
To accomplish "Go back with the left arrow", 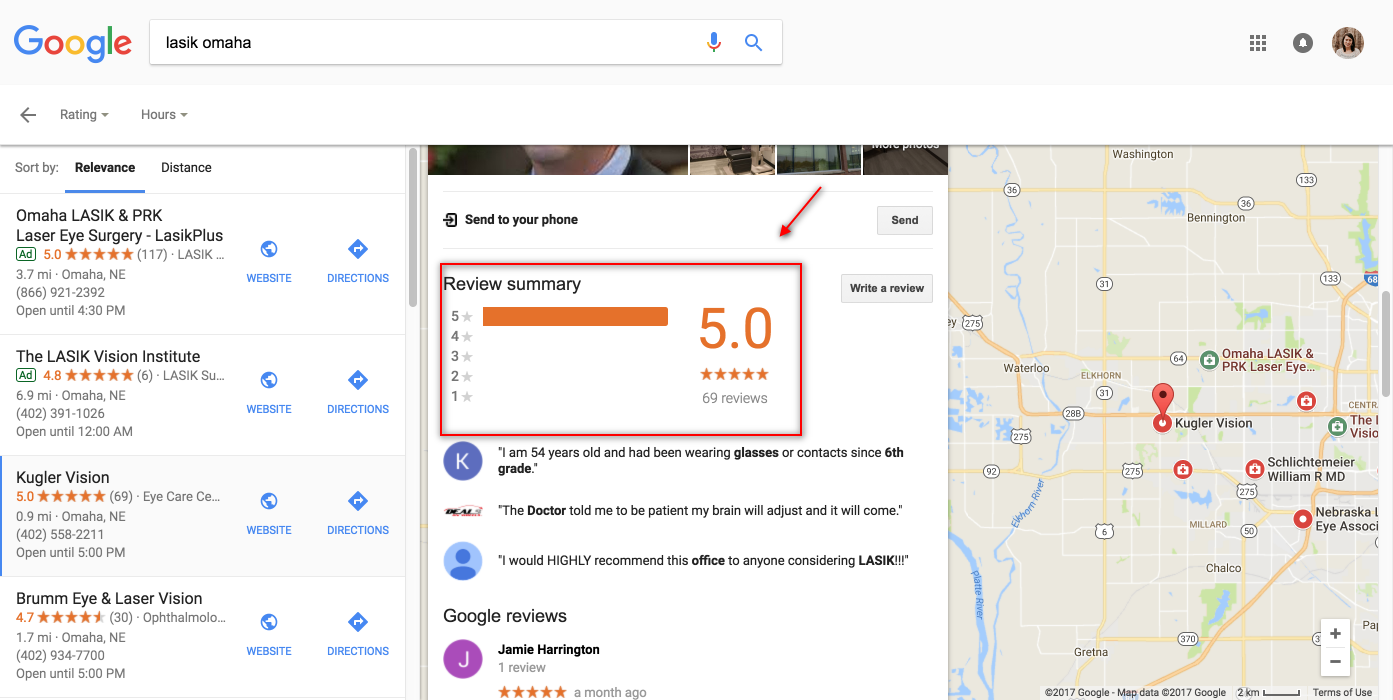I will coord(28,115).
